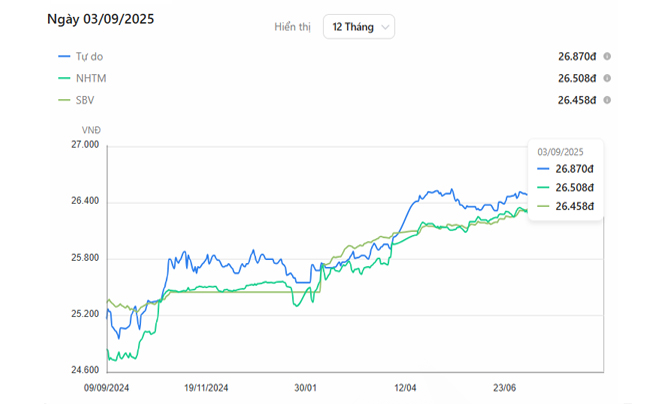Click the light green dot in tooltip

coord(543,206)
